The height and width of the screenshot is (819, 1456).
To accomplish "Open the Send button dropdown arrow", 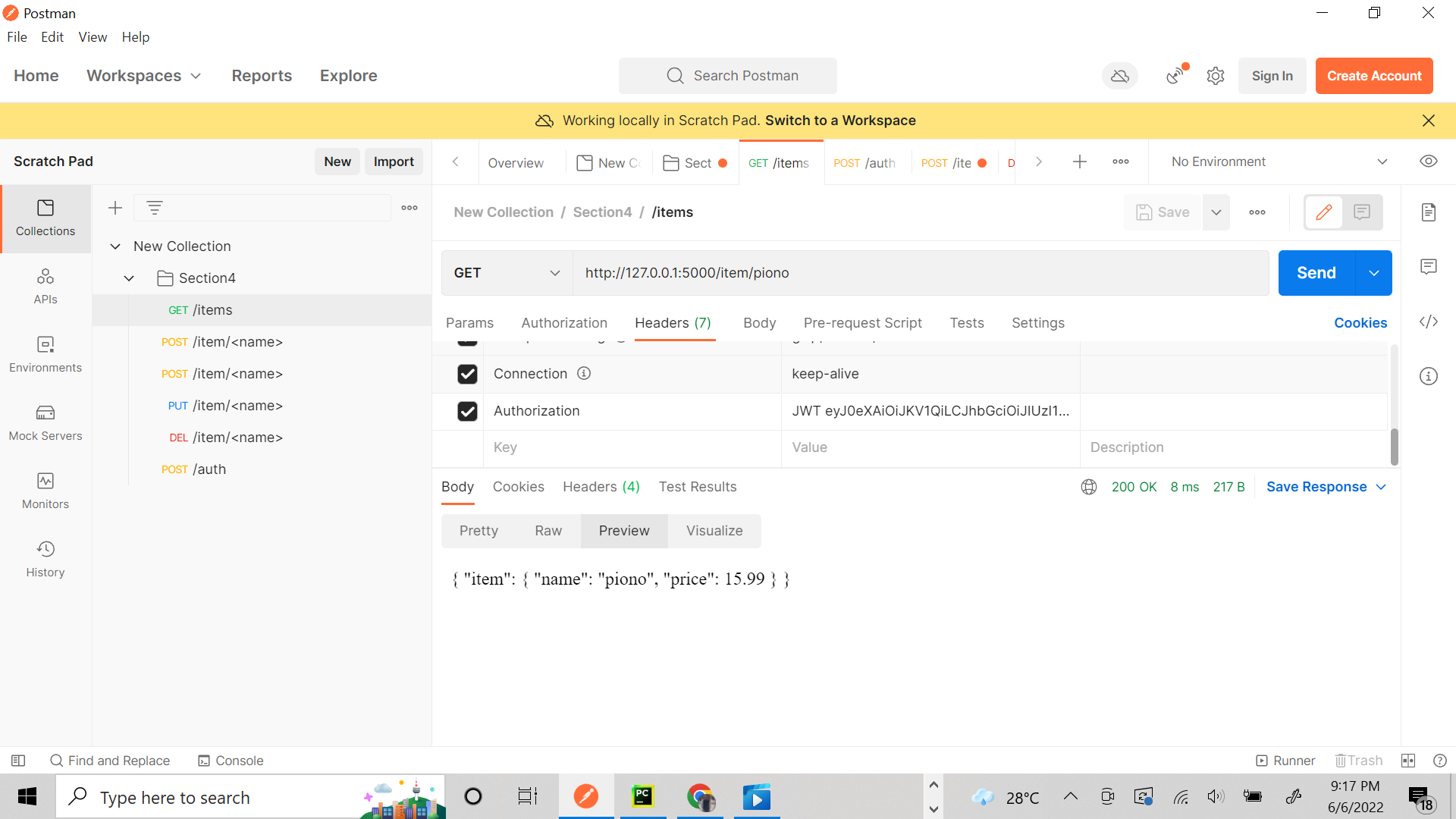I will [1374, 273].
